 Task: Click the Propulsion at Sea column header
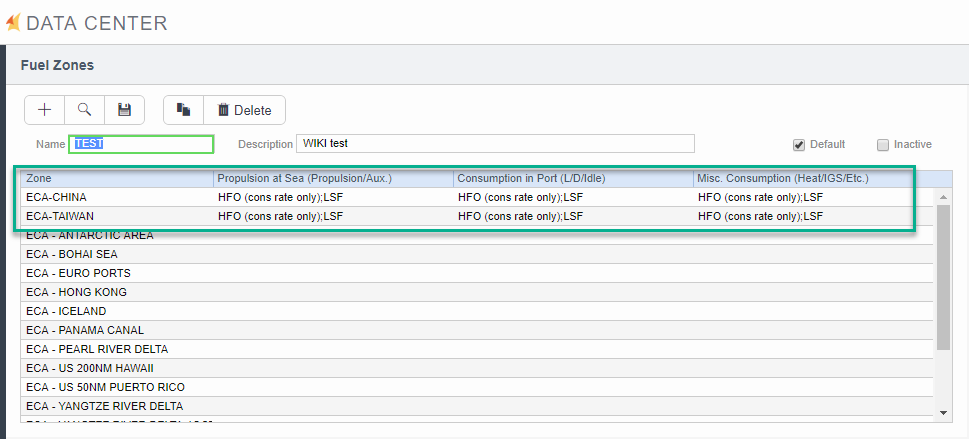[333, 178]
